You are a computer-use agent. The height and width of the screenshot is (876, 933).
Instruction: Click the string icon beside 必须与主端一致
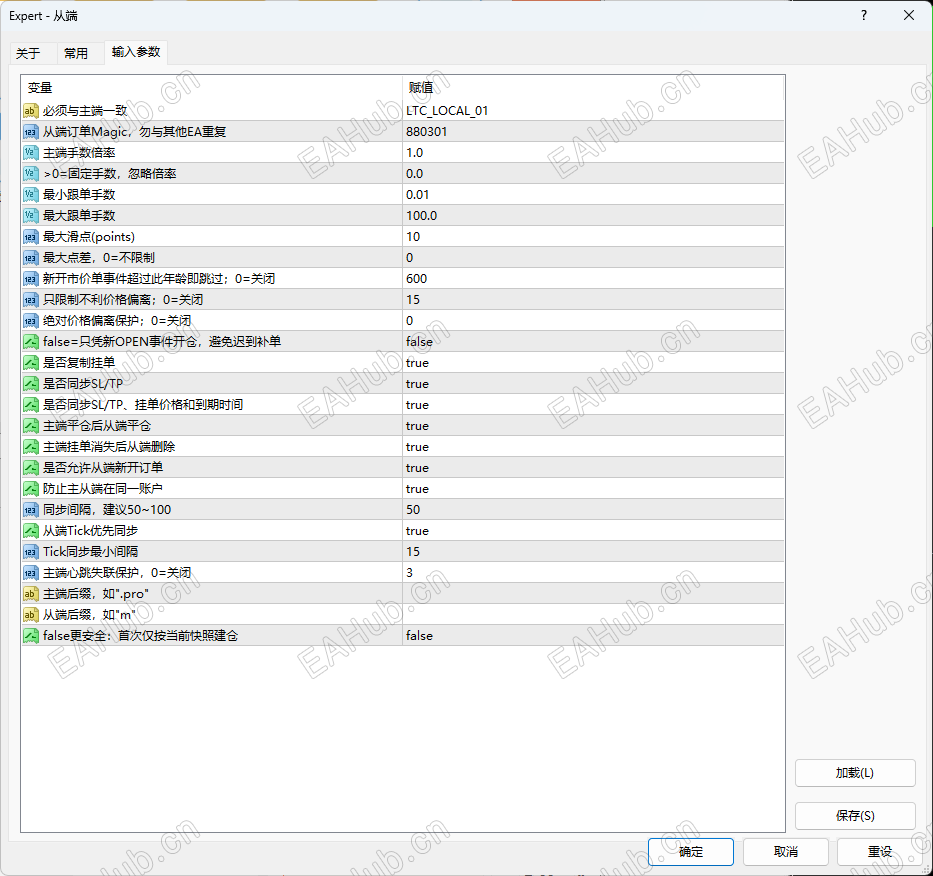tap(31, 111)
